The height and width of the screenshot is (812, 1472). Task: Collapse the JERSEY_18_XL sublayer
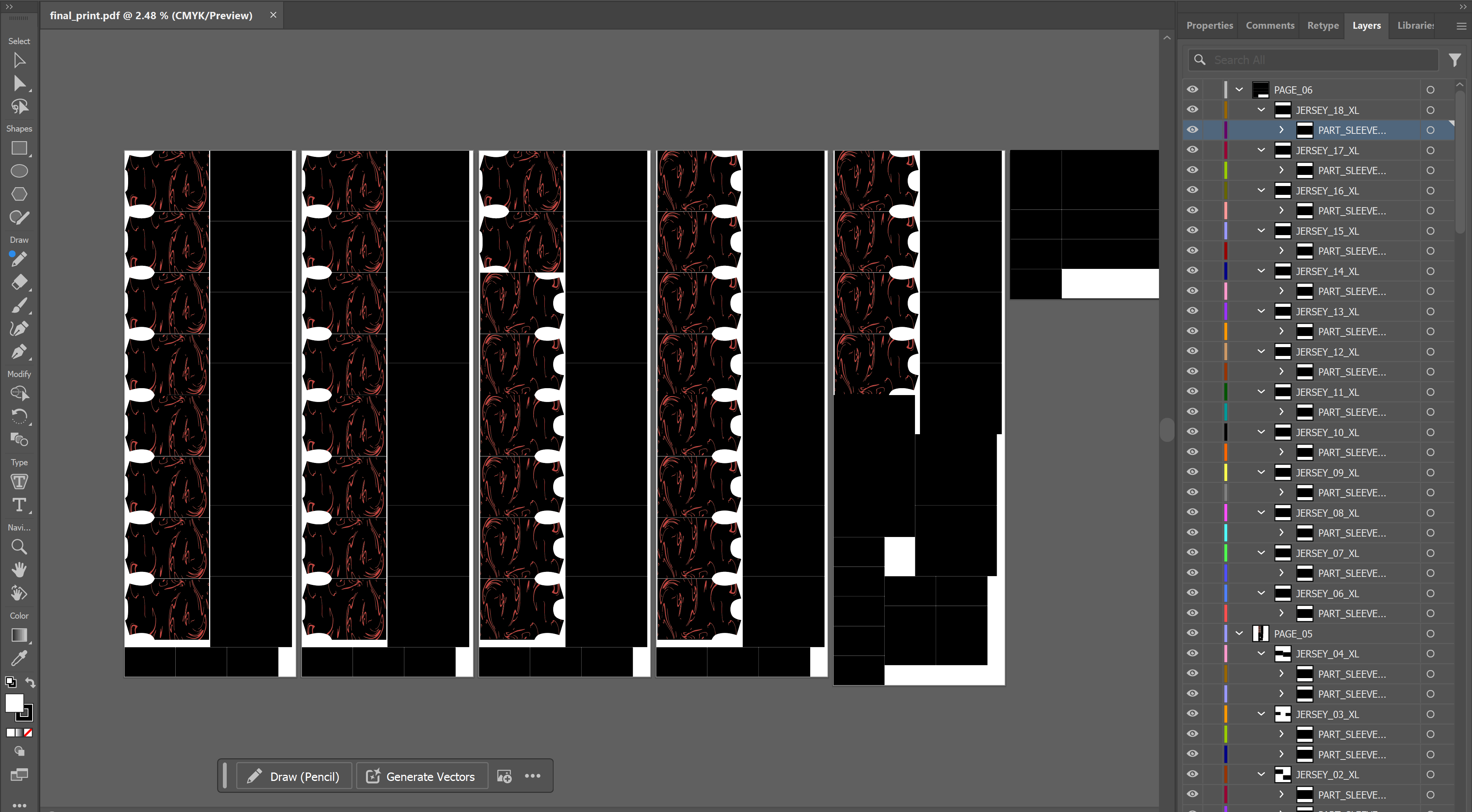pos(1261,110)
